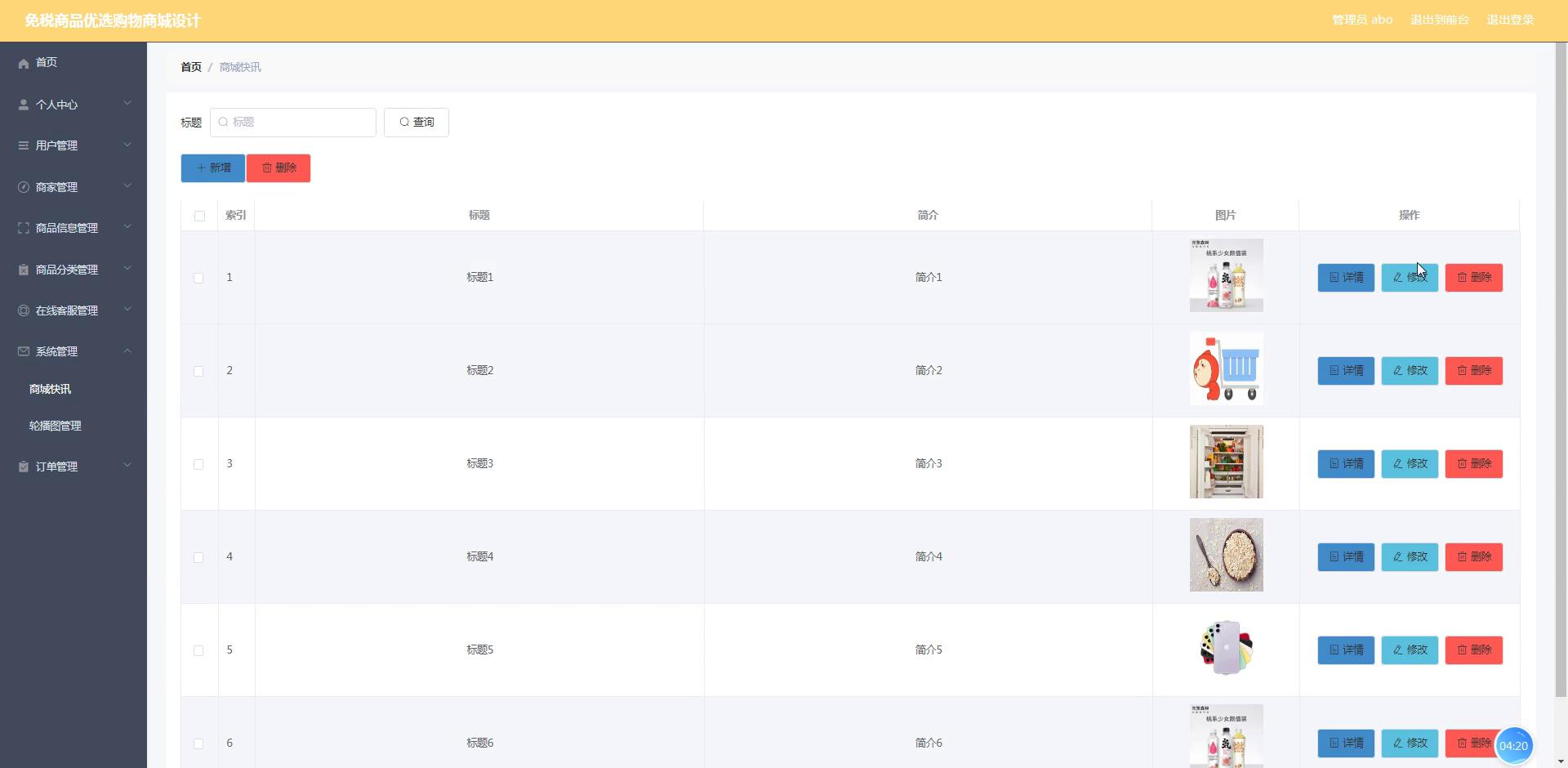Expand the 商品信息管理 submenu arrow
The height and width of the screenshot is (768, 1568).
pos(127,227)
